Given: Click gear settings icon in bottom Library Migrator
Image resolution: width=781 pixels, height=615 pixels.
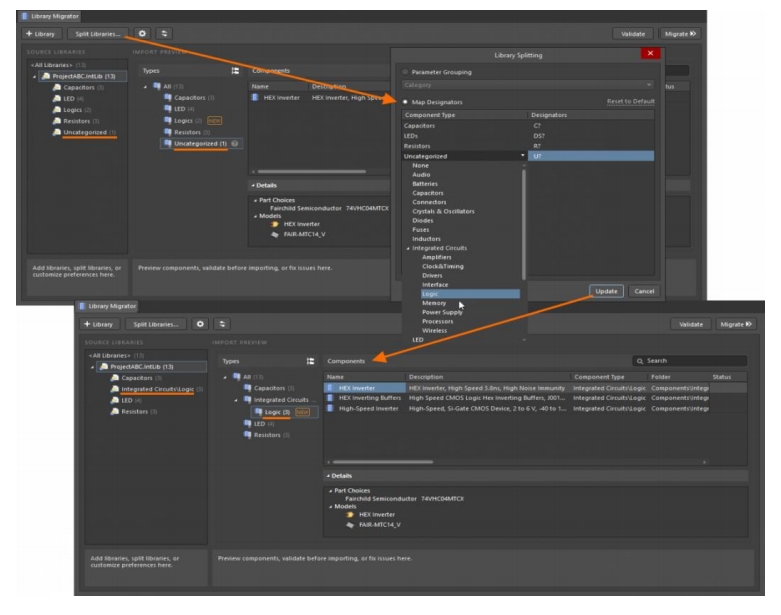Looking at the screenshot, I should pyautogui.click(x=200, y=324).
